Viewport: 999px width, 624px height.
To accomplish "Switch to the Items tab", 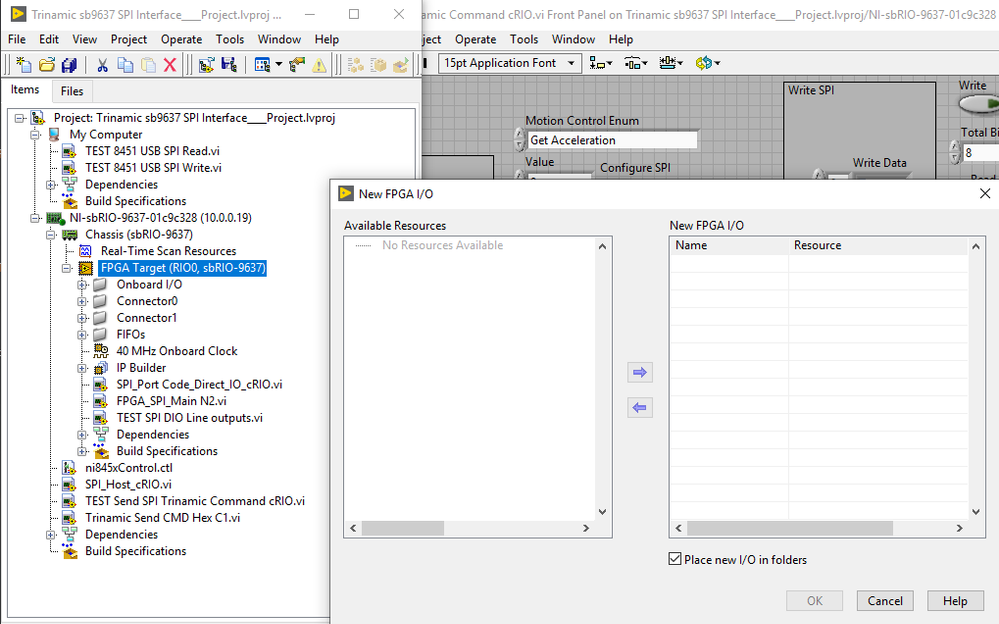I will [x=25, y=90].
